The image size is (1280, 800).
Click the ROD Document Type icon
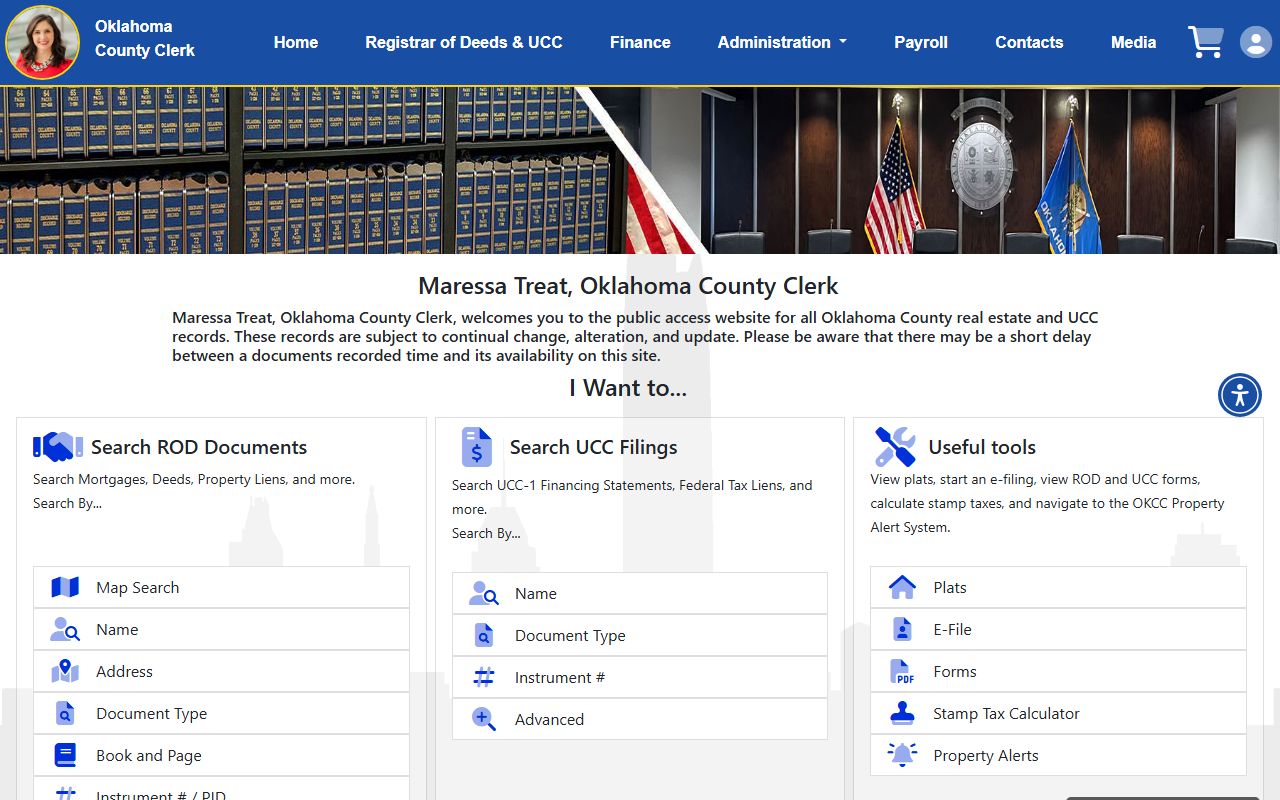tap(65, 713)
